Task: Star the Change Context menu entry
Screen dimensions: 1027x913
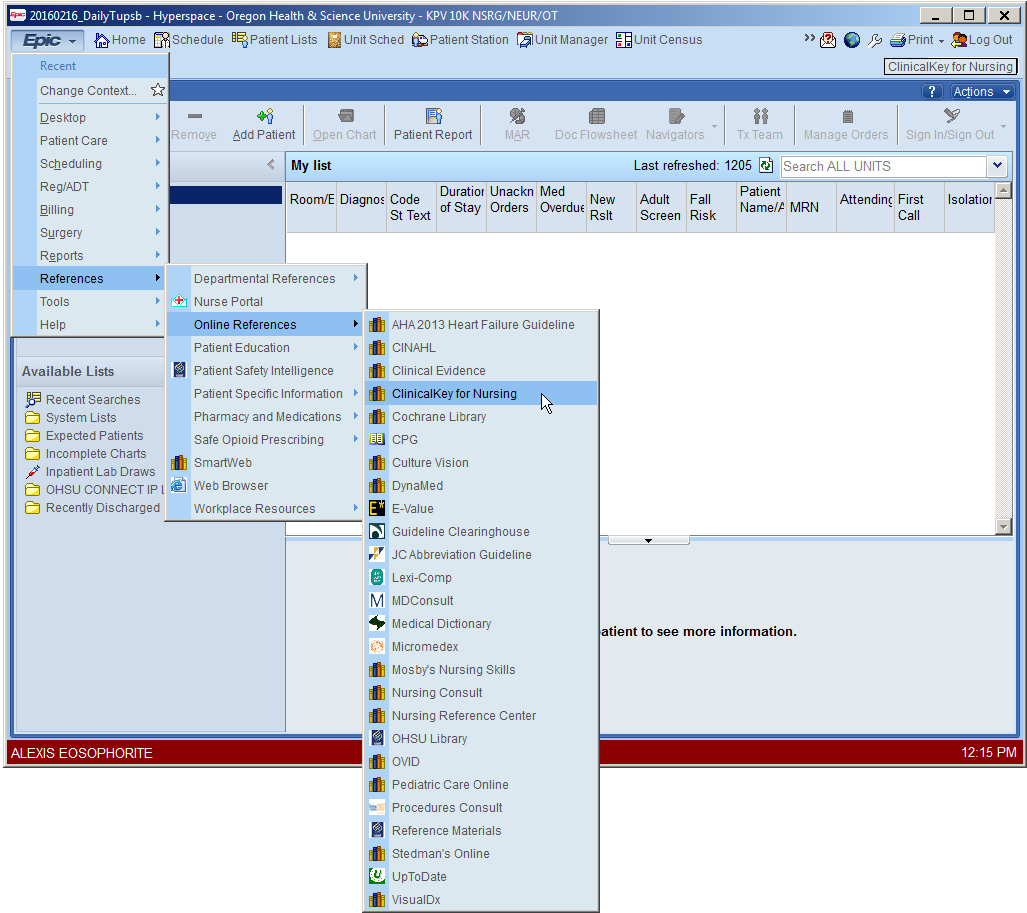Action: [158, 90]
